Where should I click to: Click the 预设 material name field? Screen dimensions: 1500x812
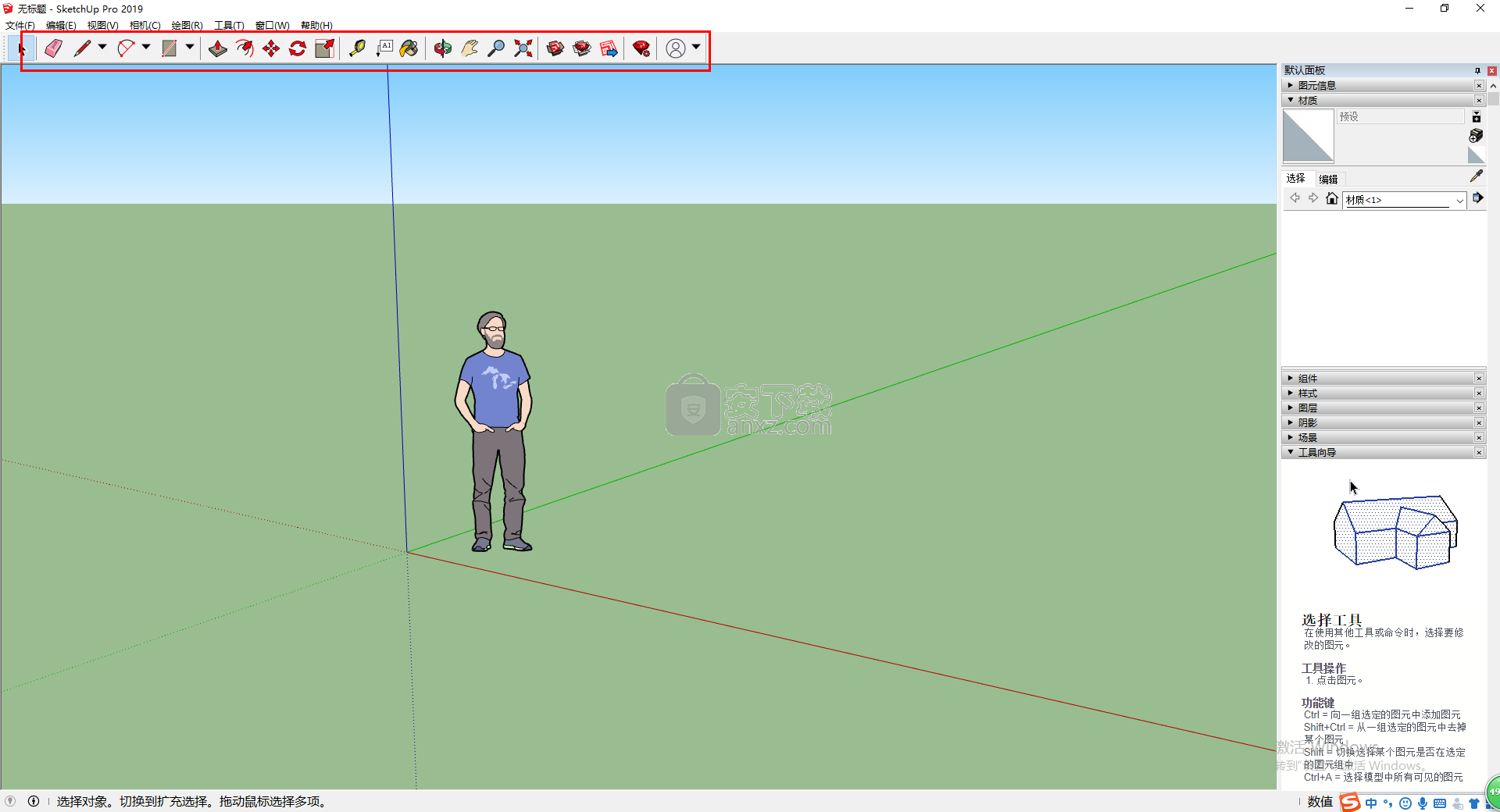(x=1400, y=116)
